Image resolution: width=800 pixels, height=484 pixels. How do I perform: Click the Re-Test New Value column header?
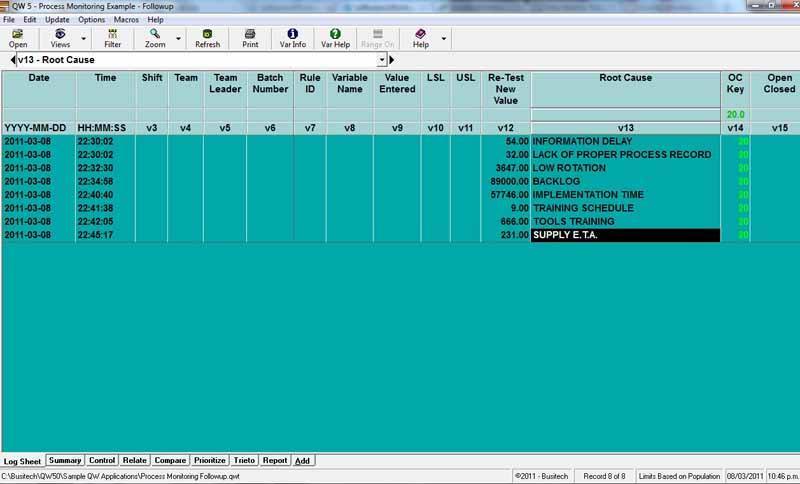coord(506,89)
